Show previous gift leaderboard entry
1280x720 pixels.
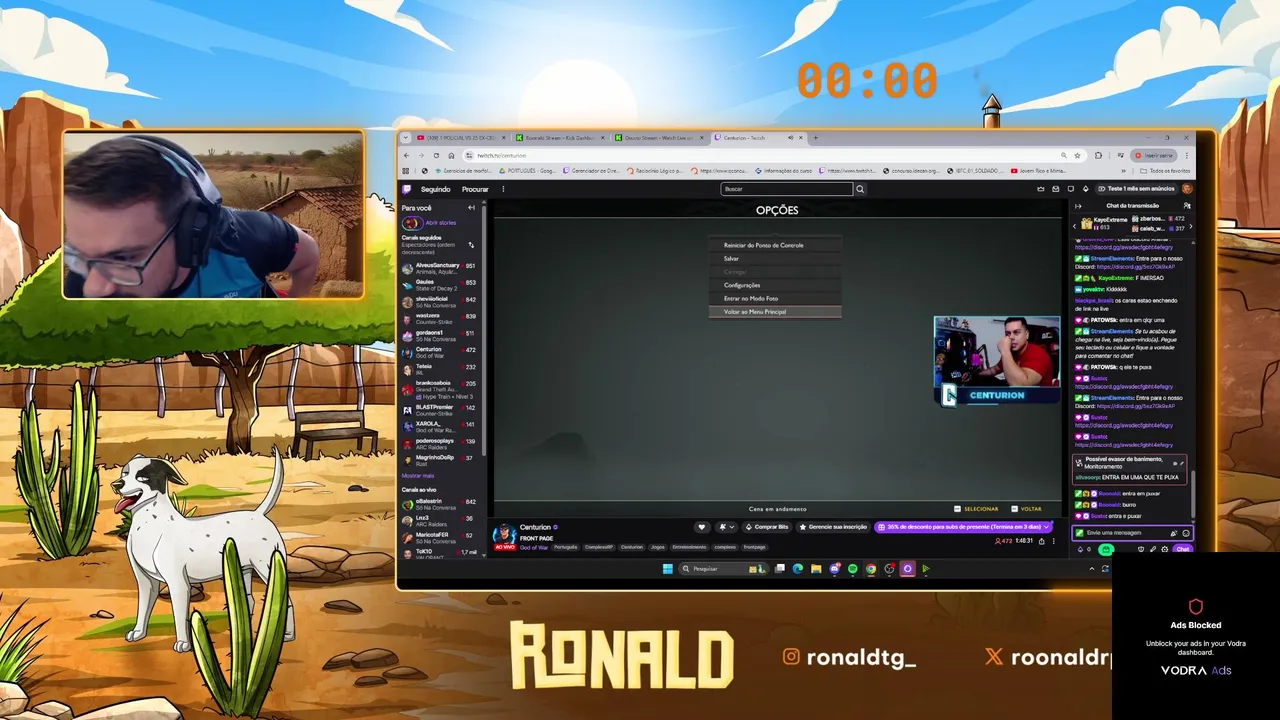[1075, 227]
